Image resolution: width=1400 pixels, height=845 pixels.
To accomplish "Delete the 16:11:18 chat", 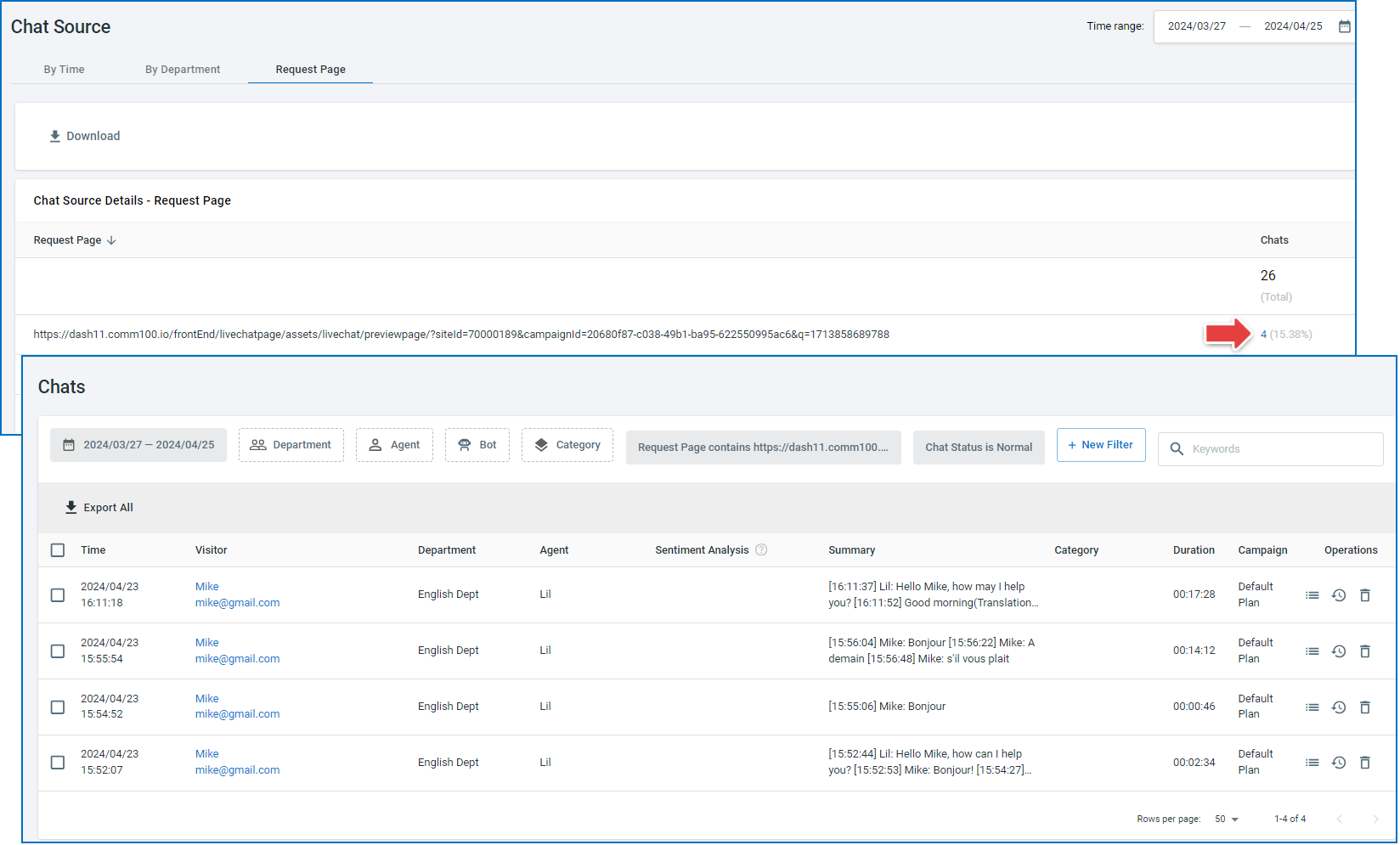I will pyautogui.click(x=1365, y=595).
